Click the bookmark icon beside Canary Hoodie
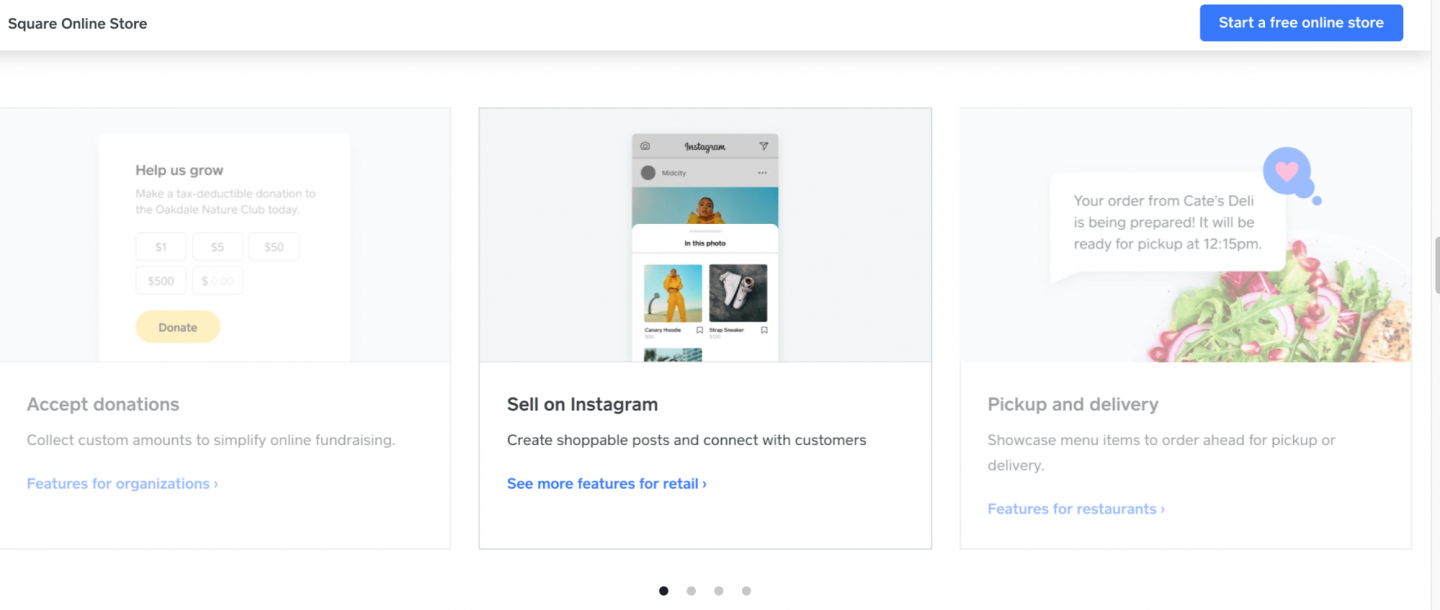This screenshot has width=1440, height=610. pos(699,330)
